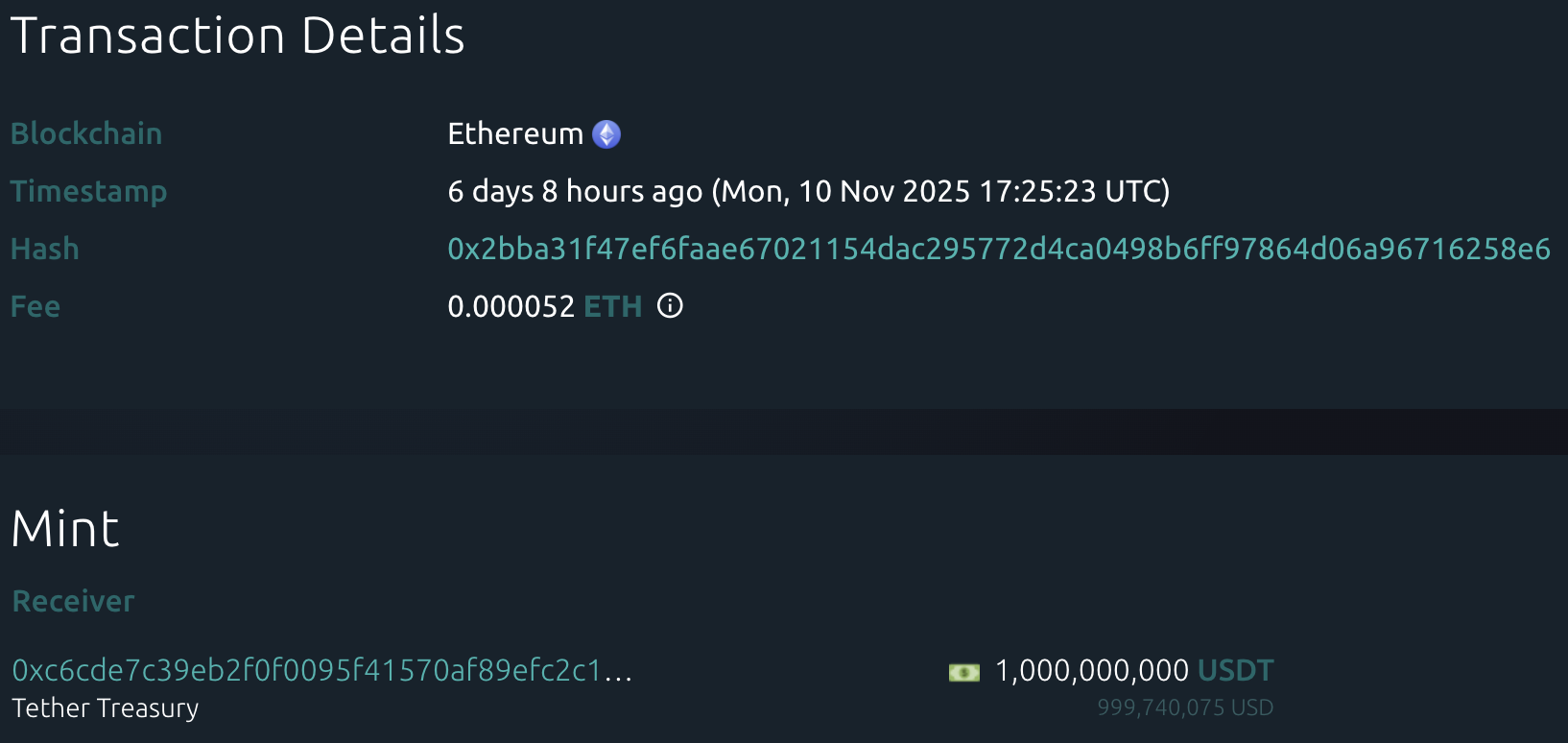Click the fee info circle icon

(x=670, y=306)
